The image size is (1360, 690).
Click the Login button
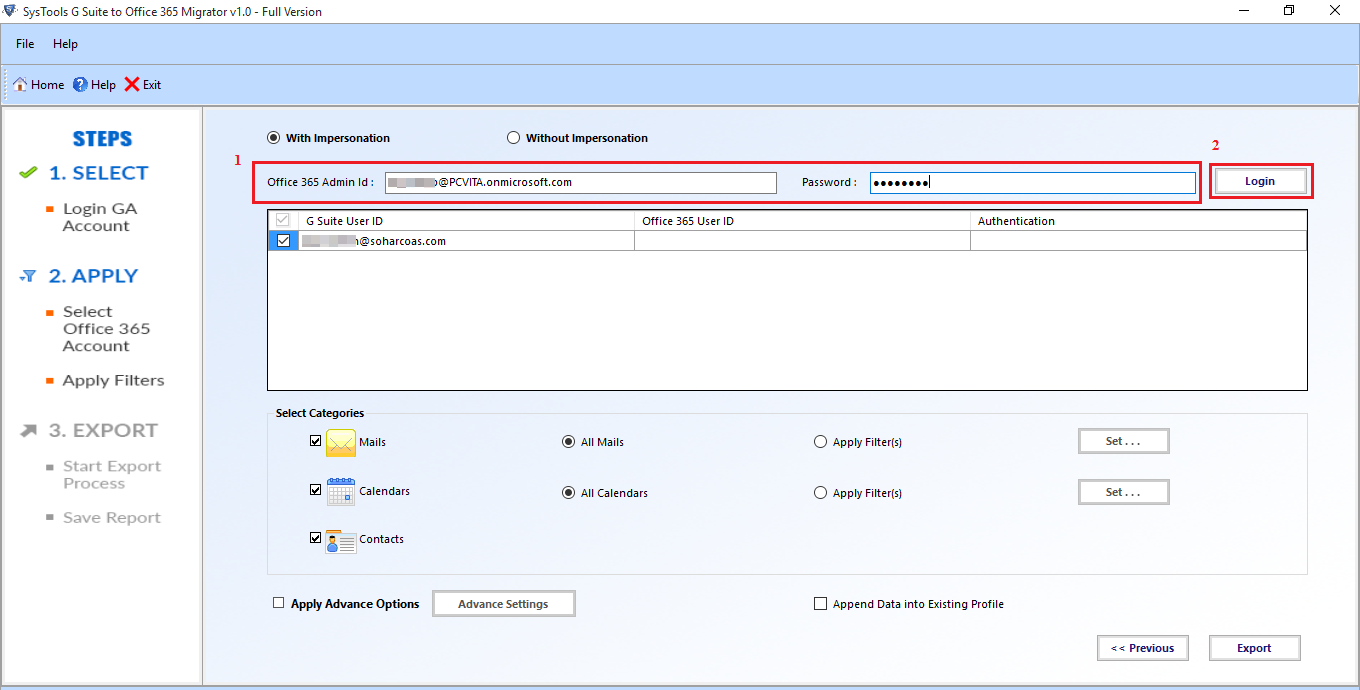(1260, 181)
